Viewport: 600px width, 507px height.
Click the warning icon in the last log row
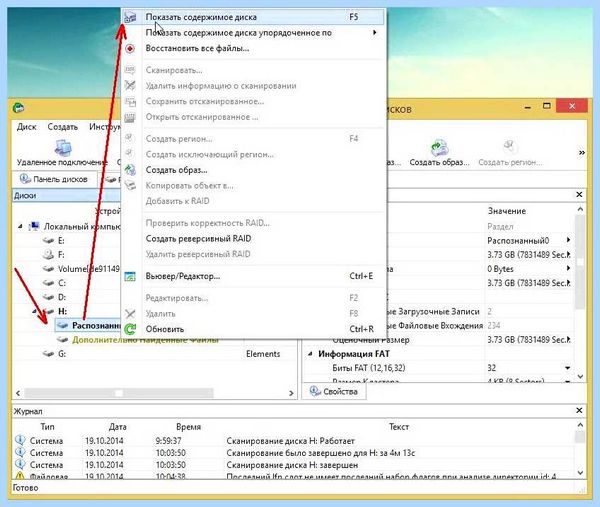(x=20, y=476)
